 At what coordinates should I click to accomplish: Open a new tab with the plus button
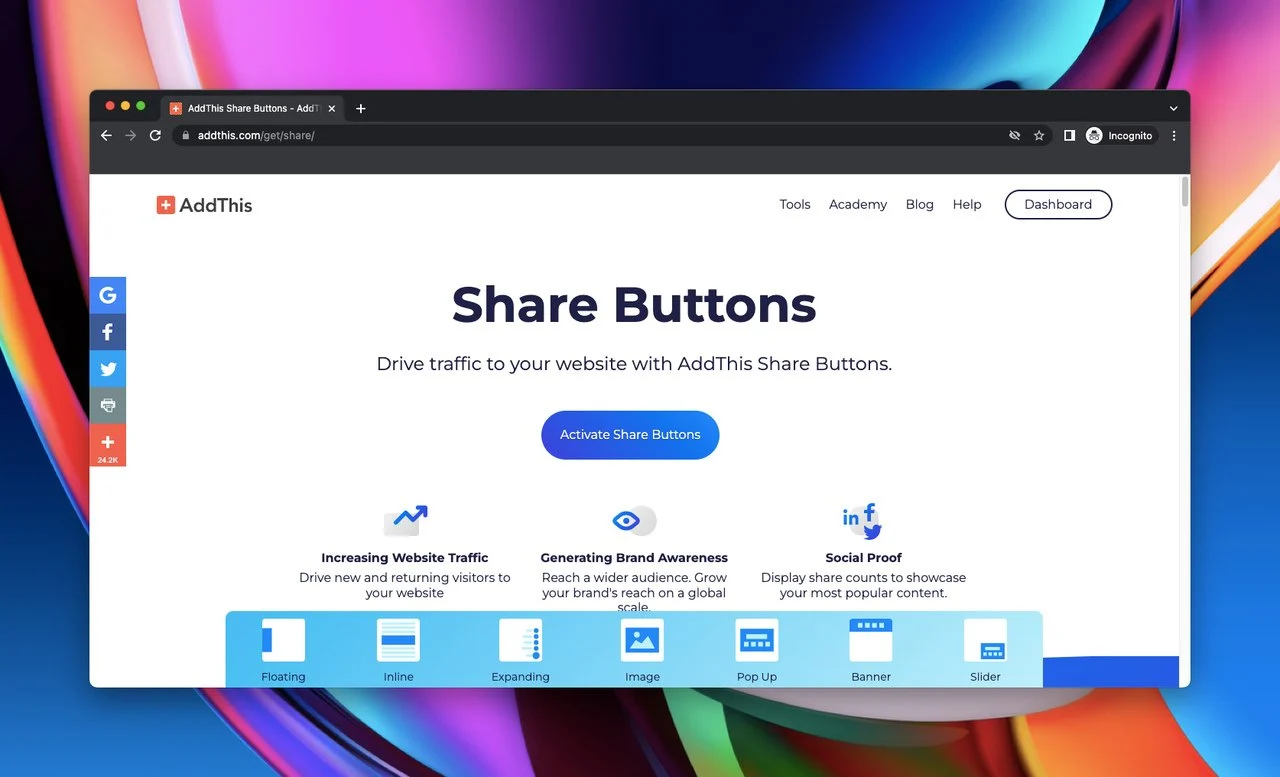point(361,108)
